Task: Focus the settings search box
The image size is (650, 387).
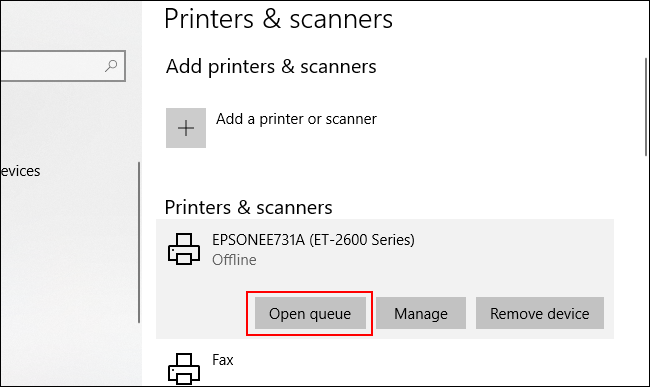Action: [x=63, y=66]
